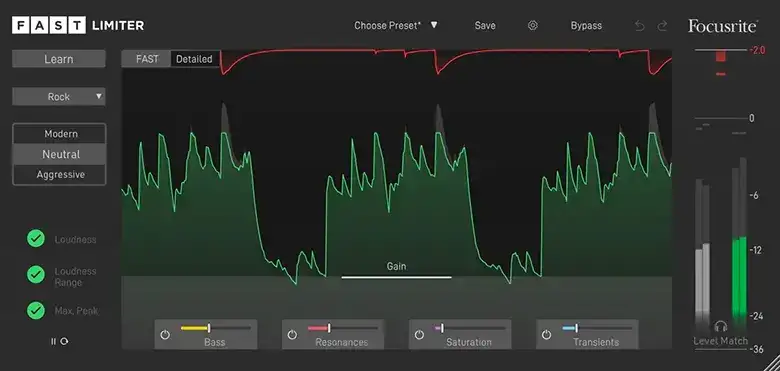Toggle the Saturation power button
The height and width of the screenshot is (371, 780).
click(419, 335)
